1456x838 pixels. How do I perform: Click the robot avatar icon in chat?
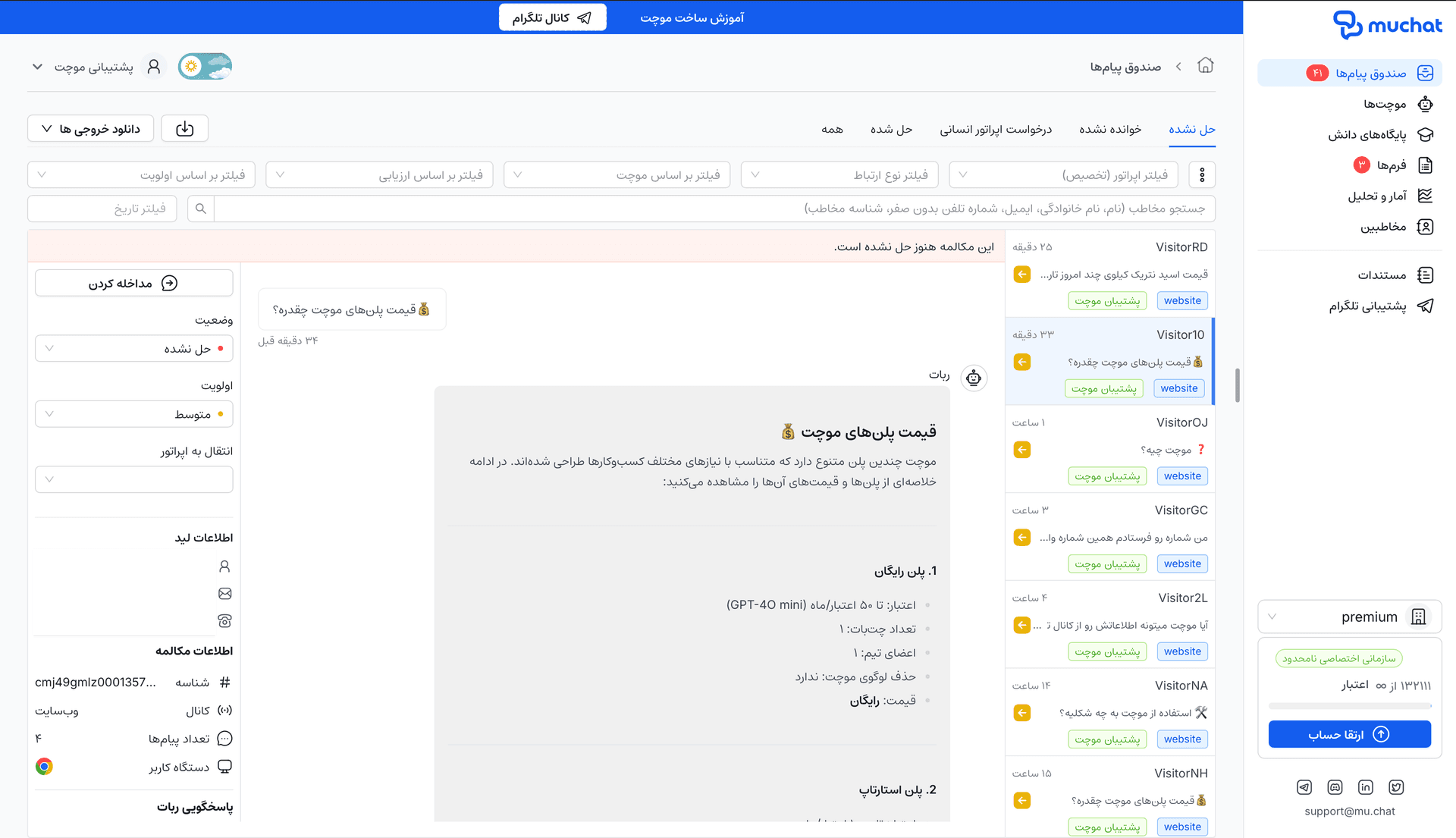pyautogui.click(x=974, y=378)
